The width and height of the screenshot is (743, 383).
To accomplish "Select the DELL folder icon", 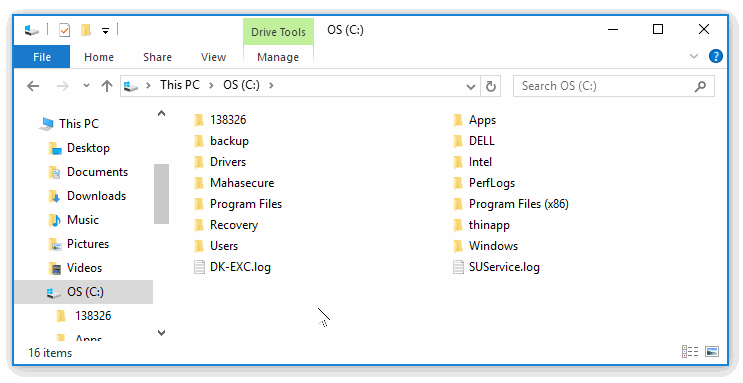I will 458,141.
